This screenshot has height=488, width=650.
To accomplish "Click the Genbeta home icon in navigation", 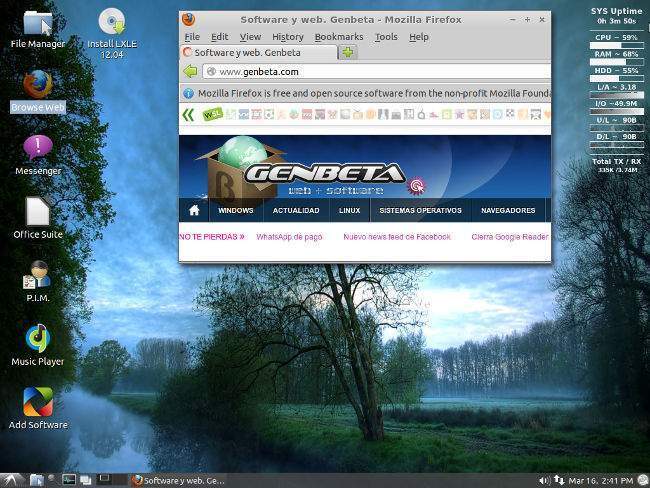I will tap(194, 211).
